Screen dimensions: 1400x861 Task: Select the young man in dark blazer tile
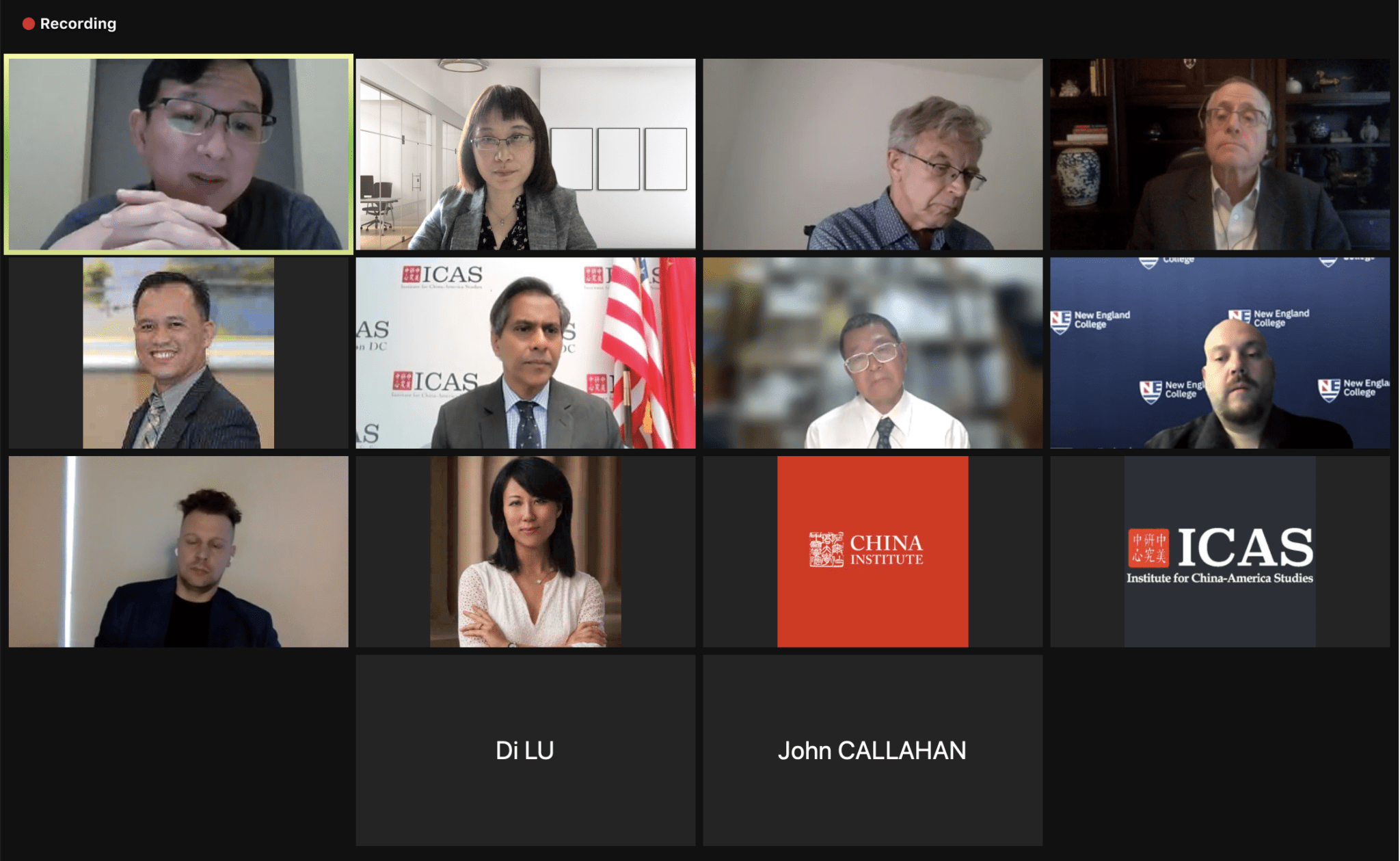[178, 552]
